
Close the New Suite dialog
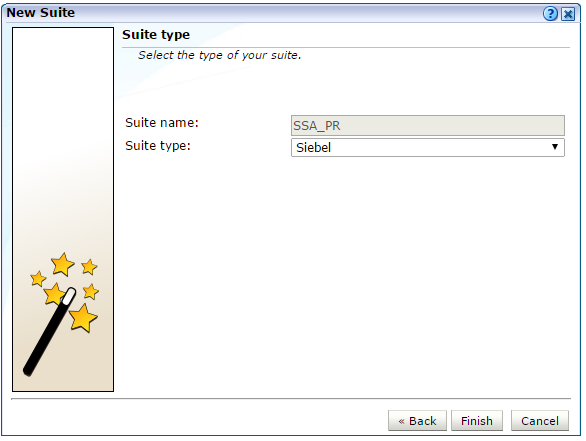point(568,14)
